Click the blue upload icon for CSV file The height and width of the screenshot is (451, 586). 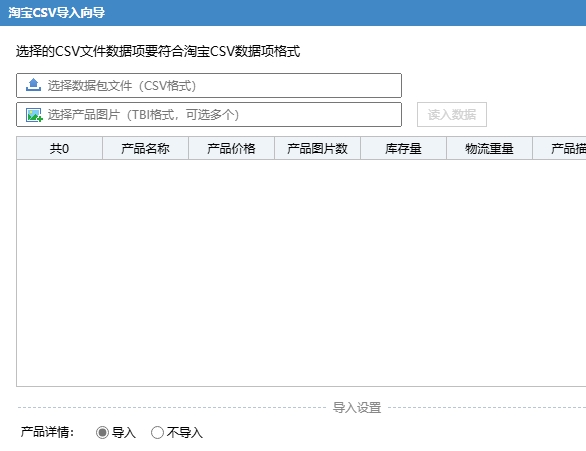click(33, 85)
